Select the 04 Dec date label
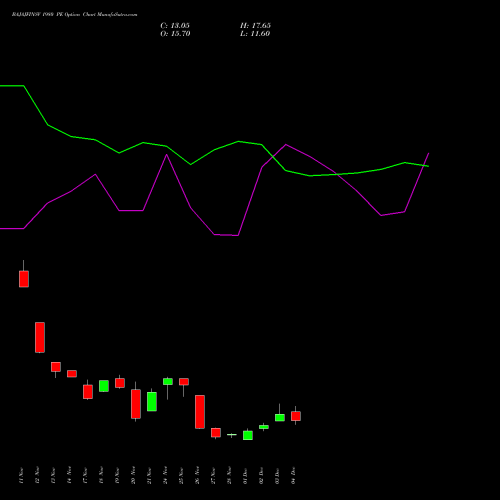 [x=293, y=476]
